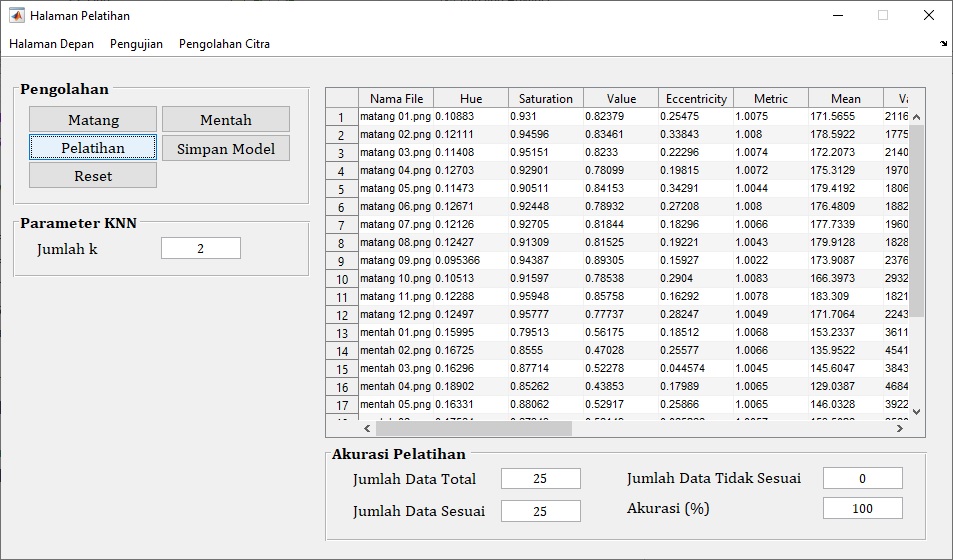Click the Jumlah k input field
The height and width of the screenshot is (560, 953).
[200, 249]
